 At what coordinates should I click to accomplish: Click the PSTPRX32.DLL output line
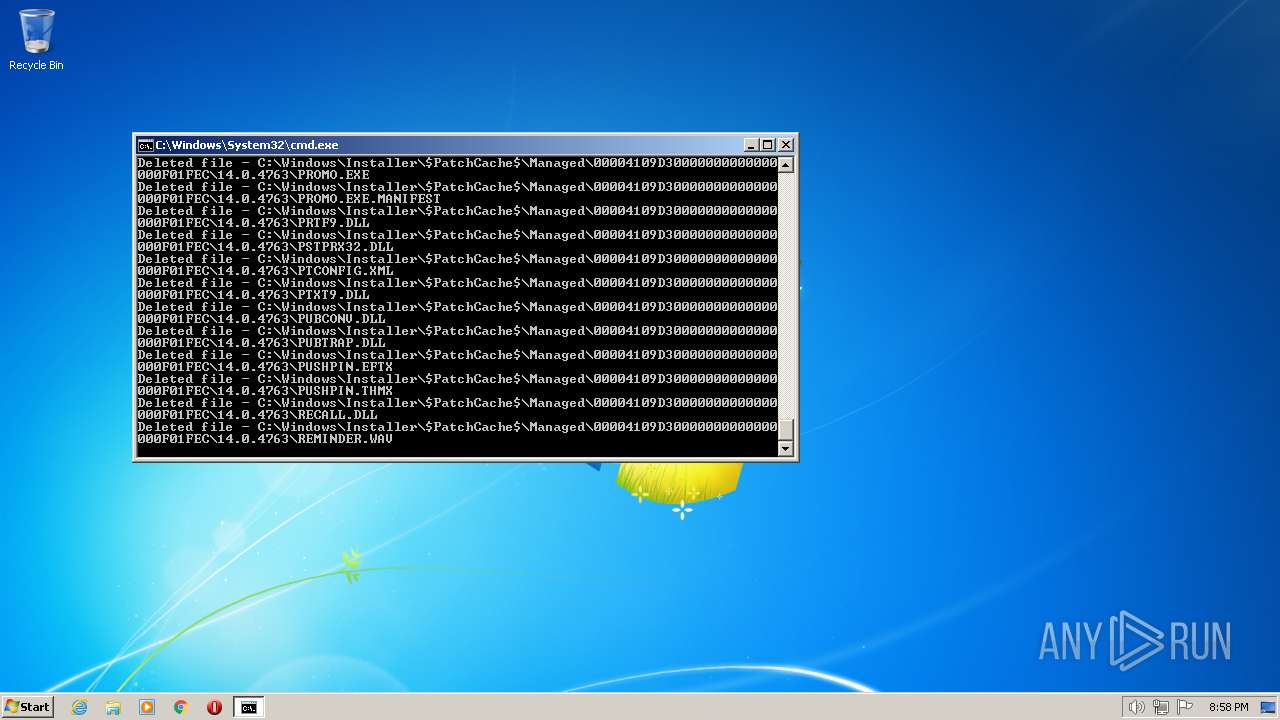pyautogui.click(x=265, y=247)
